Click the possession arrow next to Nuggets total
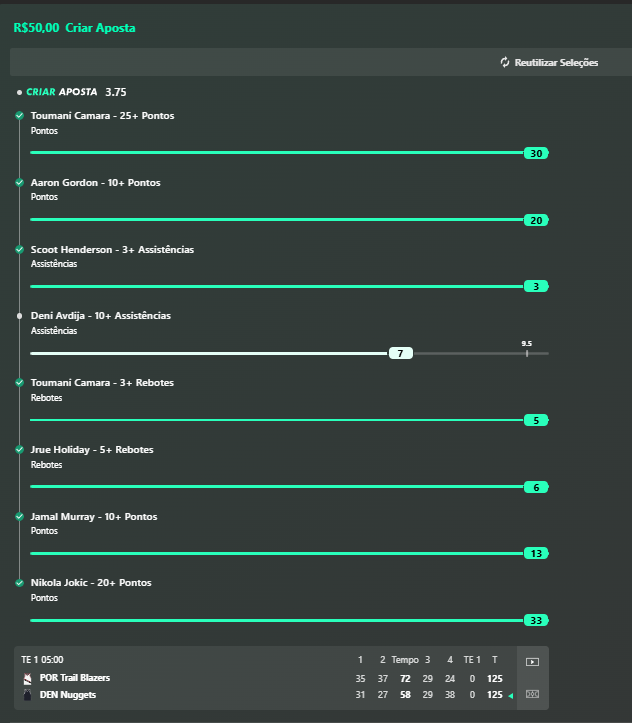 (x=510, y=695)
